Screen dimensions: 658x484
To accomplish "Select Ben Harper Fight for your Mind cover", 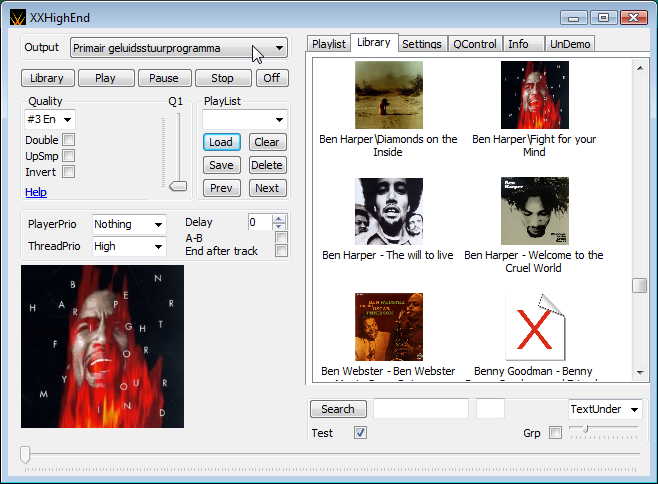I will tap(535, 95).
